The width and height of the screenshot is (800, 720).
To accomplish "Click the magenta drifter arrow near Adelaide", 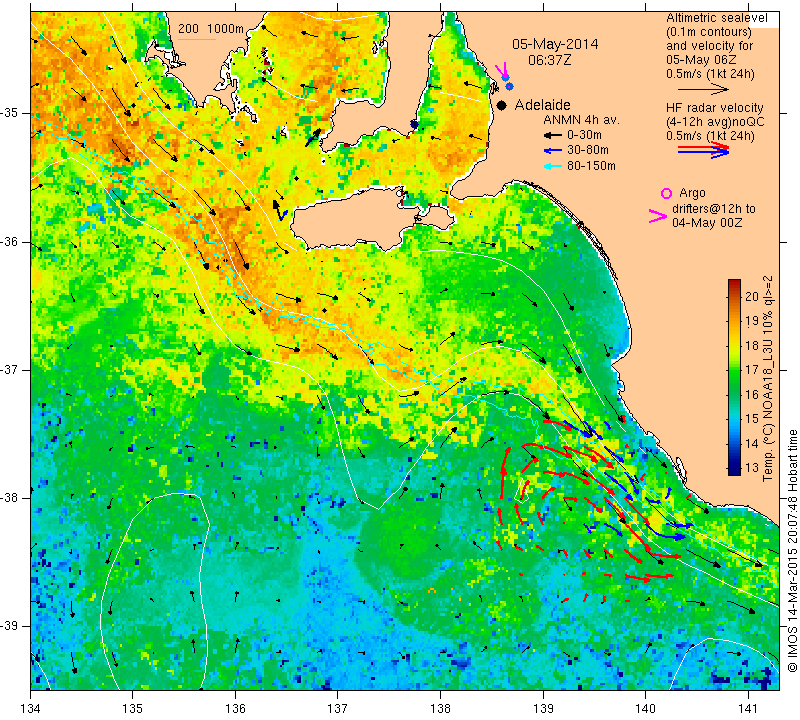I will tap(502, 69).
